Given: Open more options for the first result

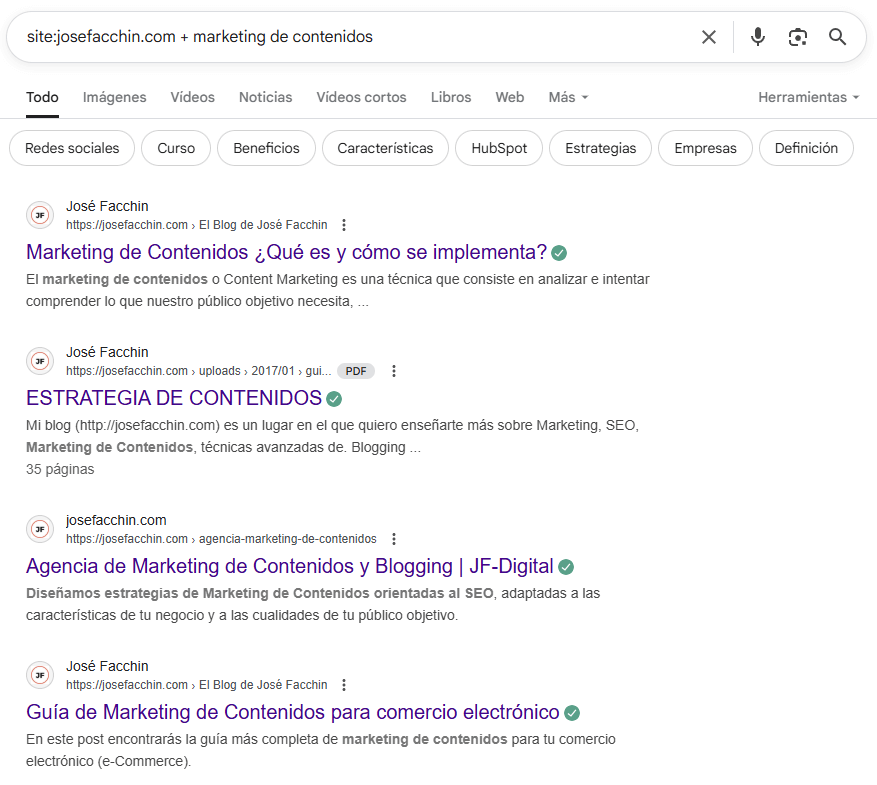Looking at the screenshot, I should coord(344,225).
